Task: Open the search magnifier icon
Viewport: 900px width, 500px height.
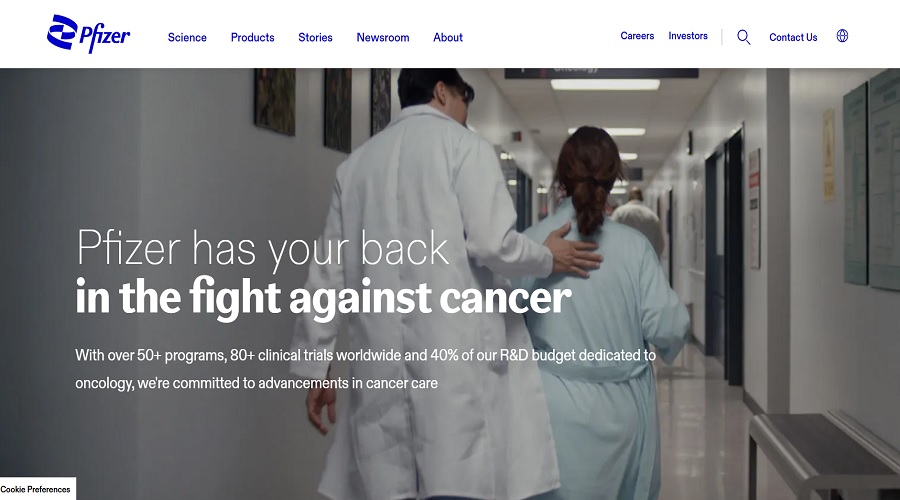Action: [743, 37]
